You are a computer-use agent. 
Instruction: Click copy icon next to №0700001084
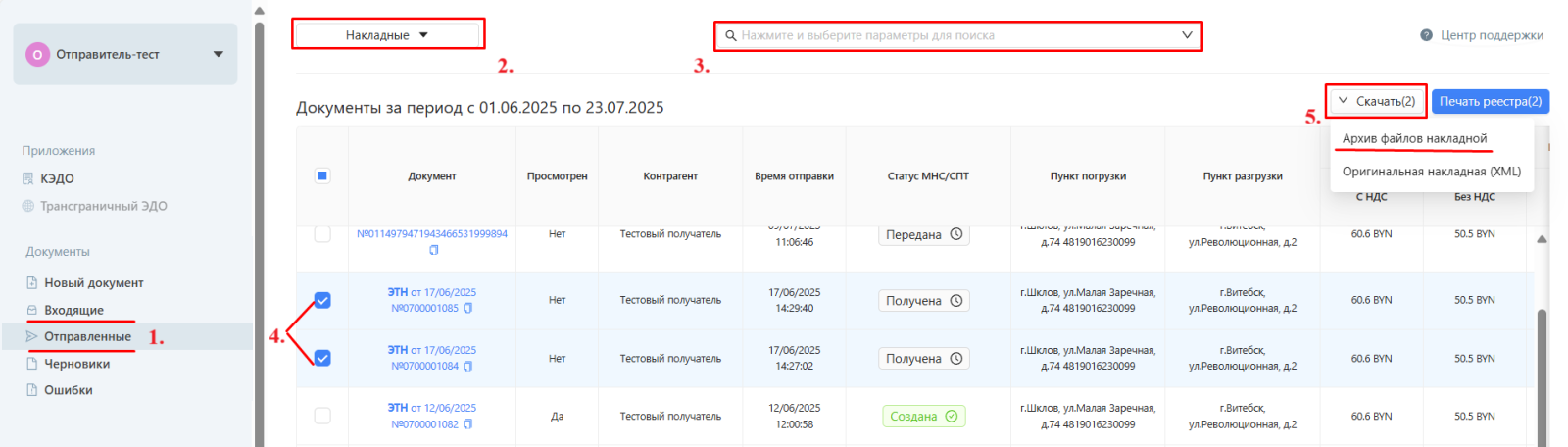[467, 366]
